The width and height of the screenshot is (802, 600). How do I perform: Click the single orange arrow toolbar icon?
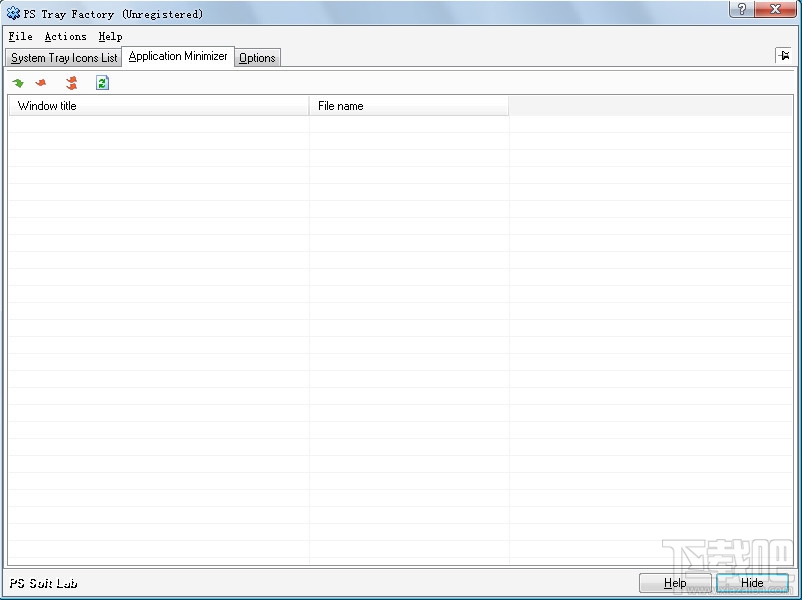pos(41,83)
